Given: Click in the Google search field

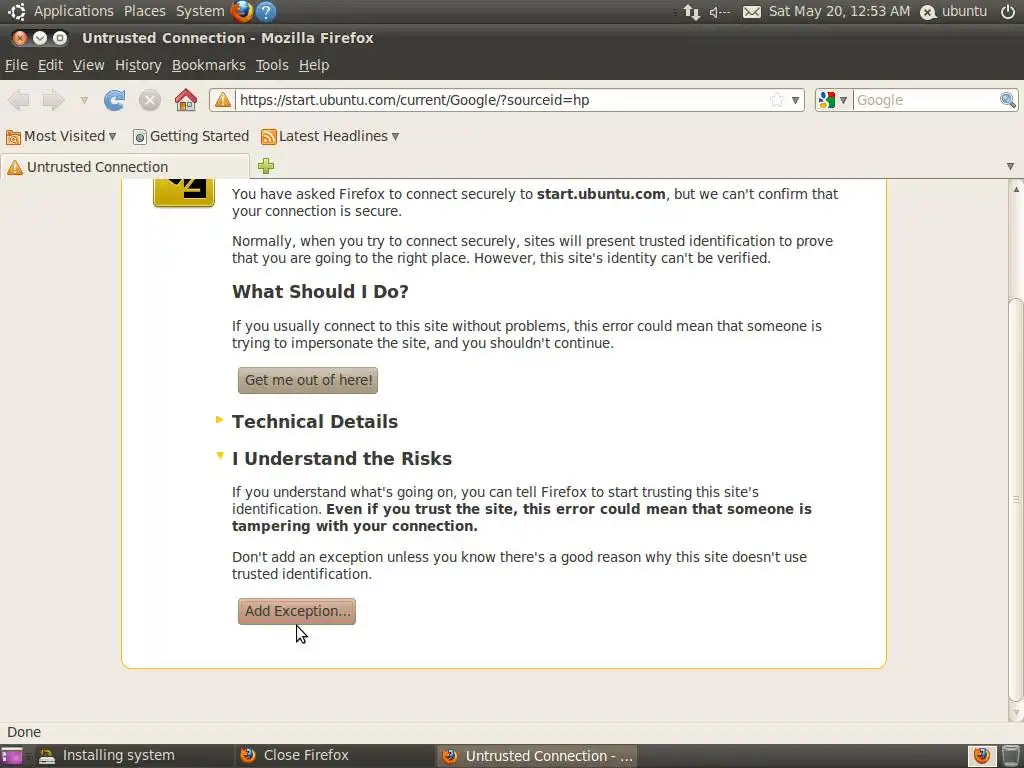Looking at the screenshot, I should click(925, 100).
